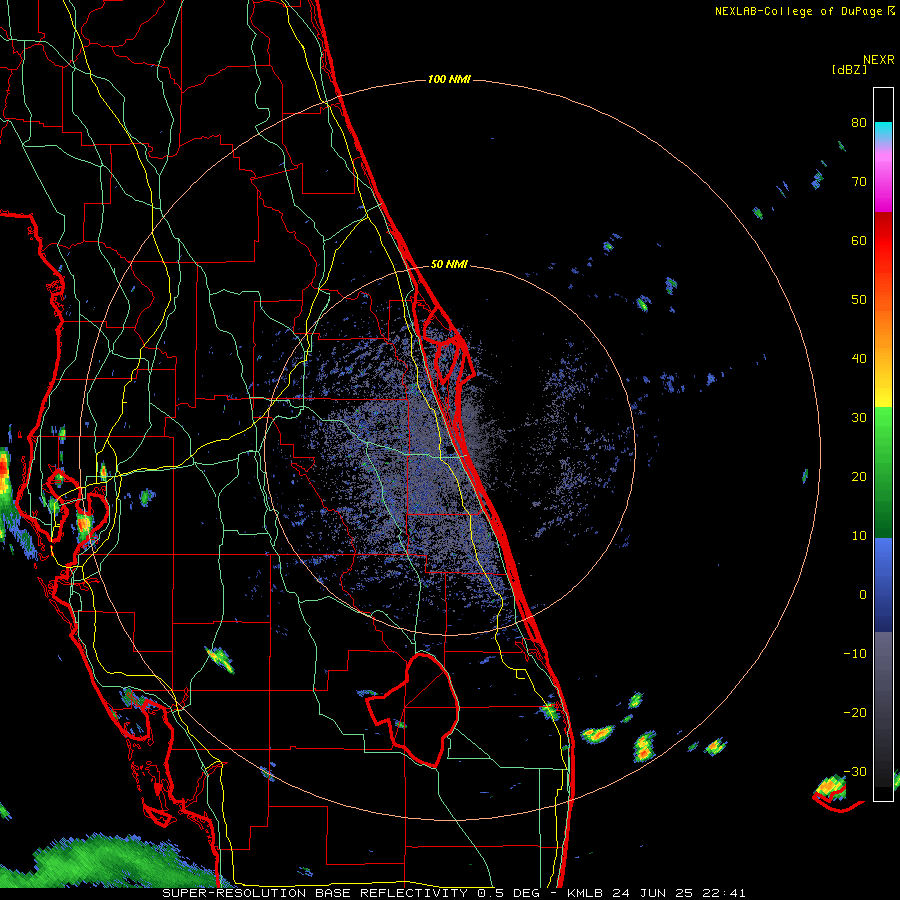The width and height of the screenshot is (900, 900).
Task: Click the 60 value on the dBZ scale
Action: tap(859, 240)
